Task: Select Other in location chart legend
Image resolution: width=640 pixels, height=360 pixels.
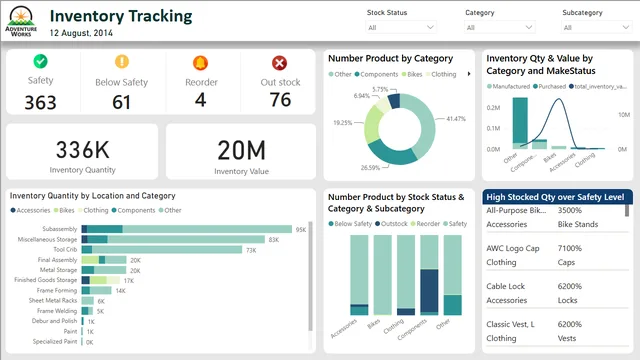Action: [x=170, y=210]
